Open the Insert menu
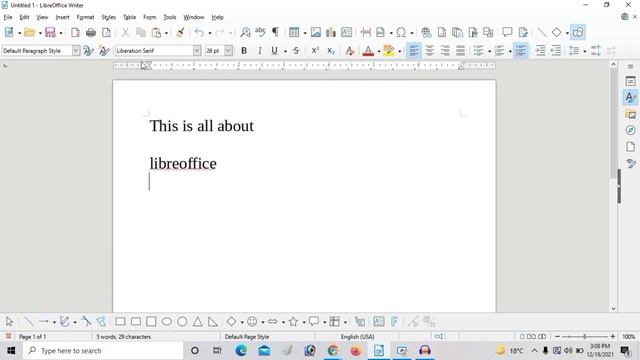This screenshot has height=360, width=640. pos(62,17)
